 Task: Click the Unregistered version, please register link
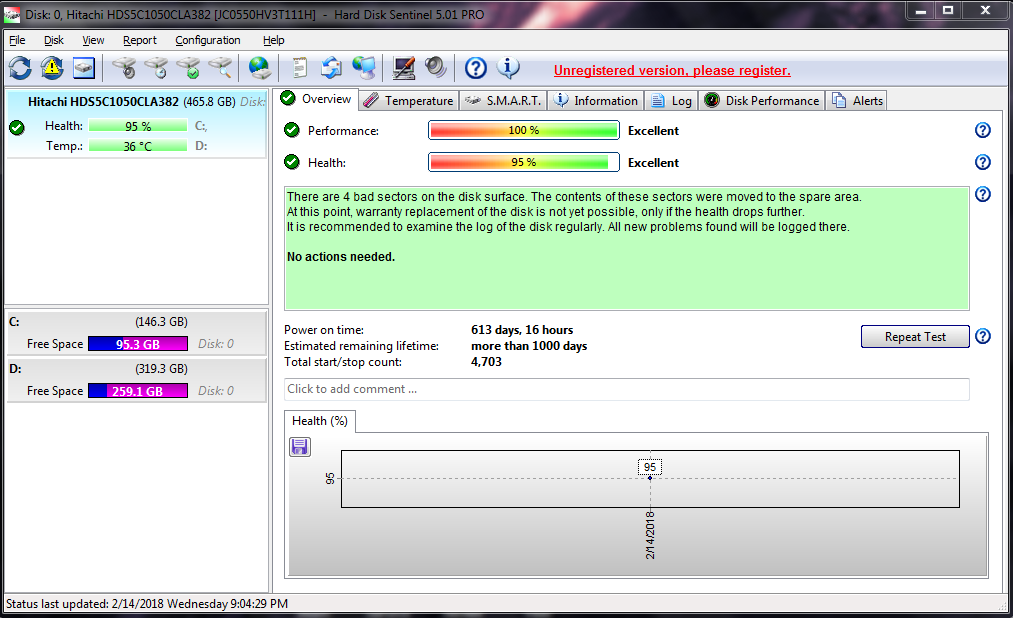[672, 70]
